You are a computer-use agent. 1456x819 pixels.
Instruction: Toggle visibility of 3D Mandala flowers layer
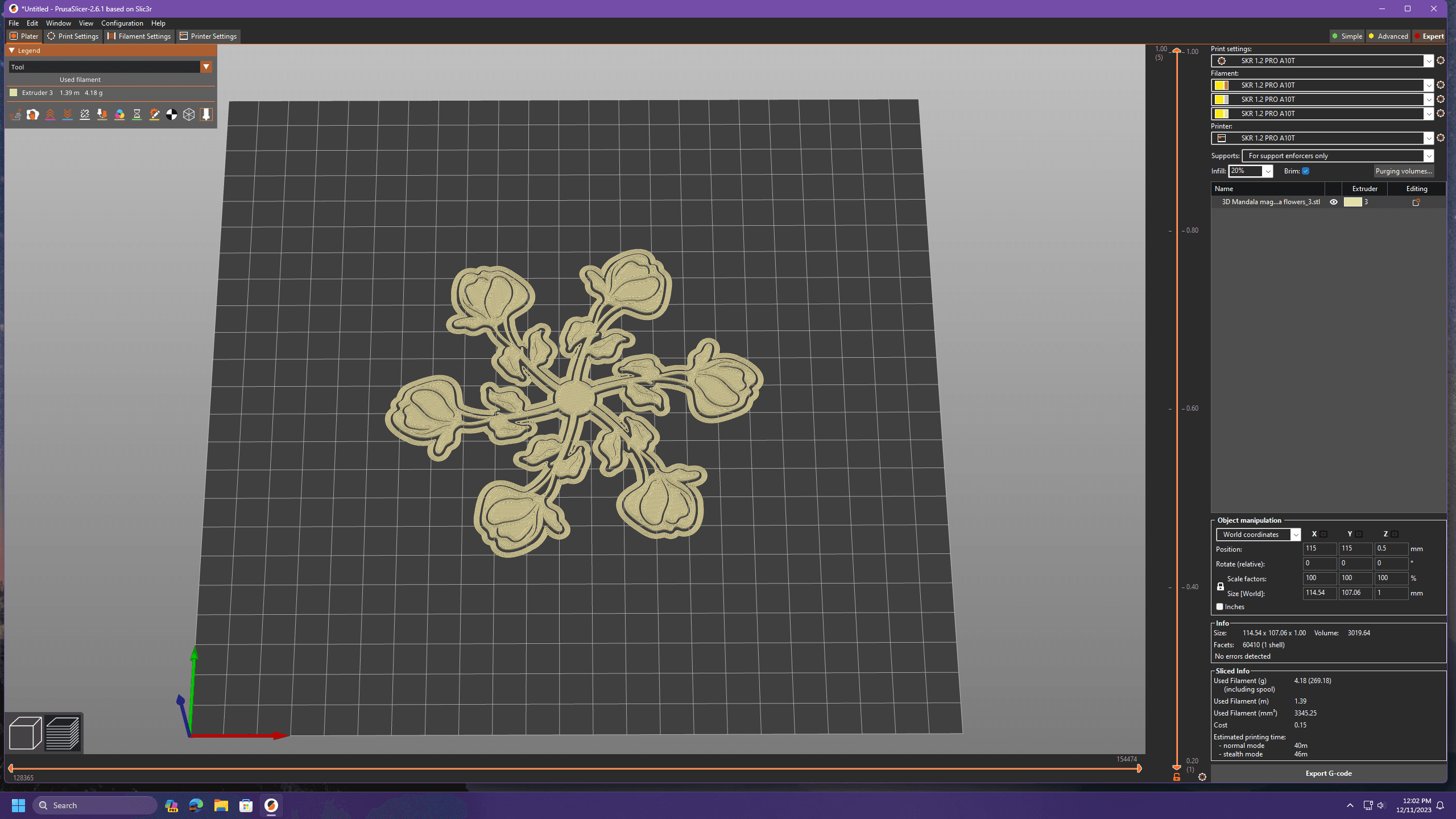tap(1333, 202)
